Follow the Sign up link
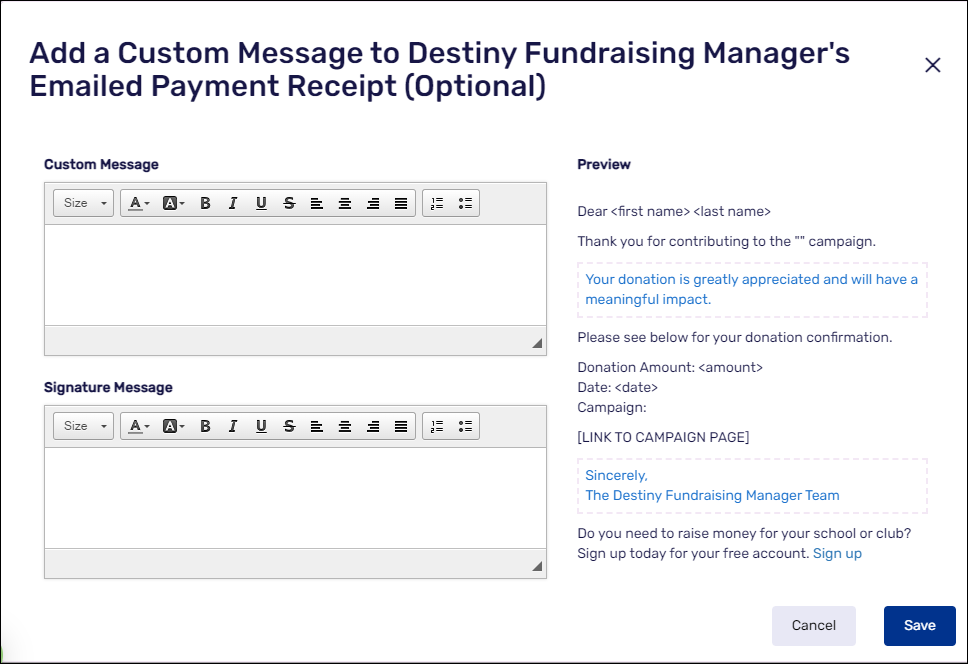Image resolution: width=968 pixels, height=664 pixels. point(837,553)
